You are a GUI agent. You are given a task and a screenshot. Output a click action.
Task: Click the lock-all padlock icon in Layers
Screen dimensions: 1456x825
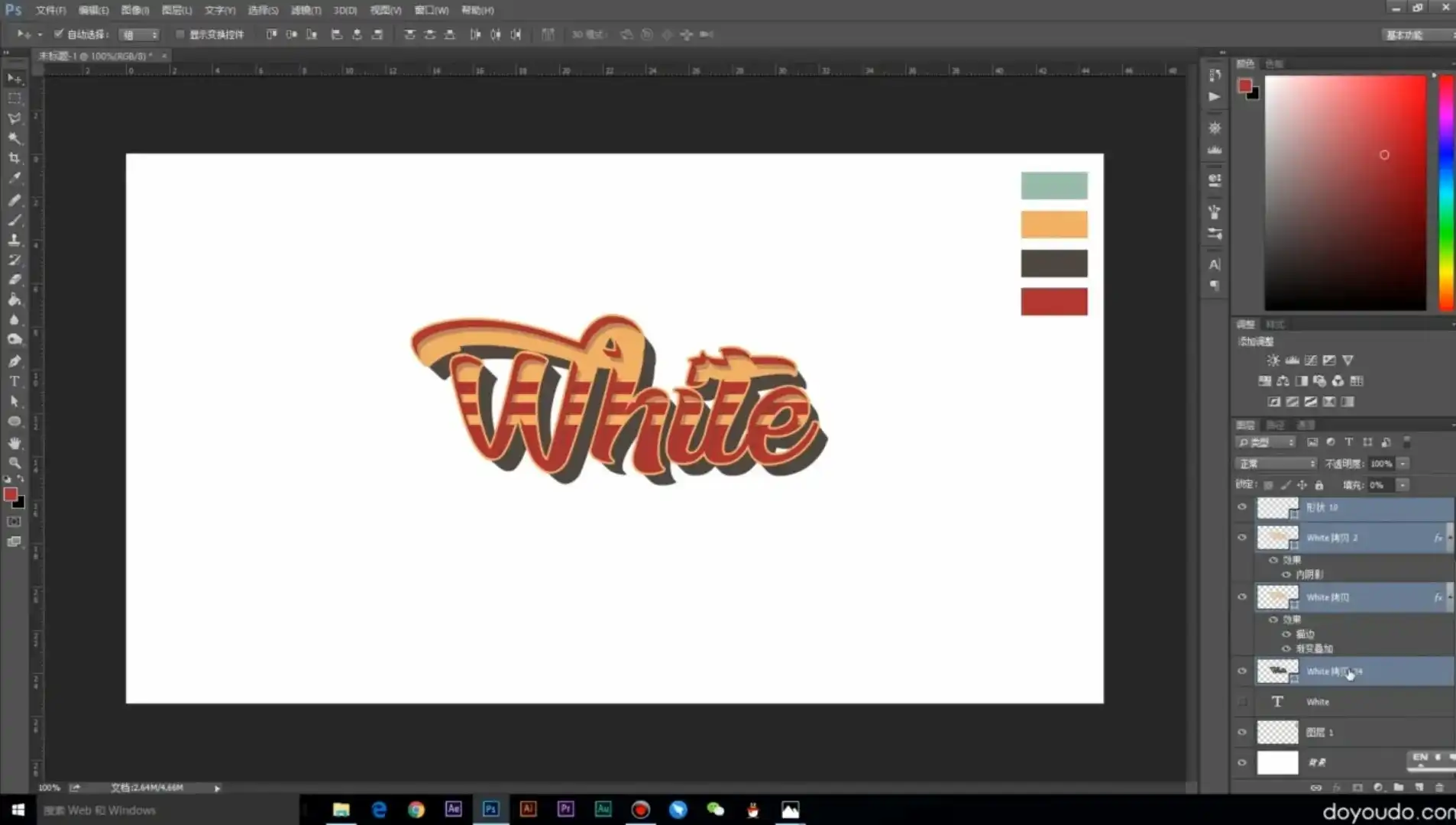1319,485
